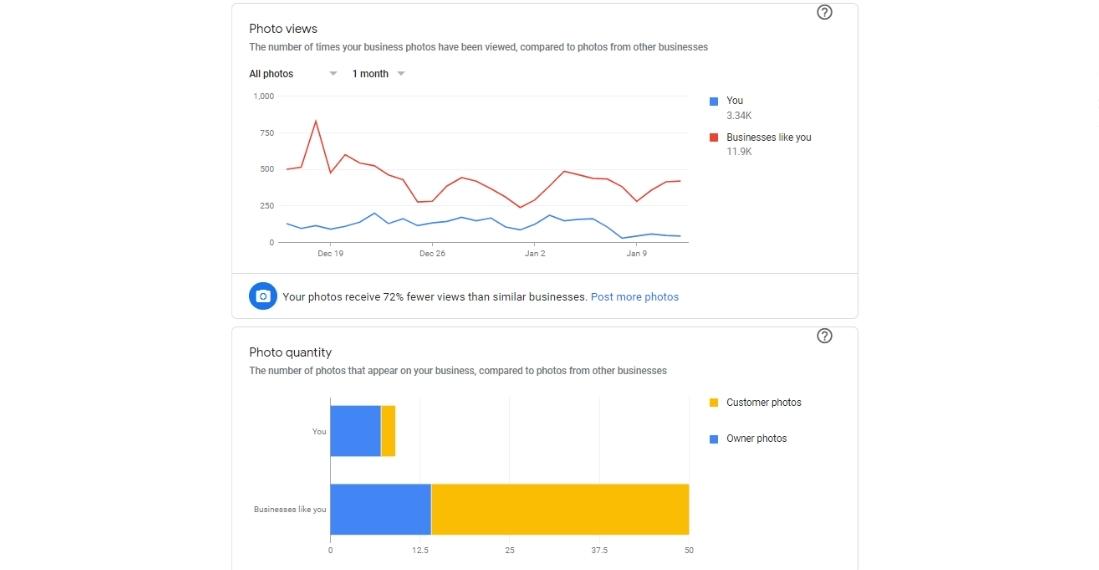Click yellow customer segment of You bar
The width and height of the screenshot is (1099, 570).
(388, 431)
